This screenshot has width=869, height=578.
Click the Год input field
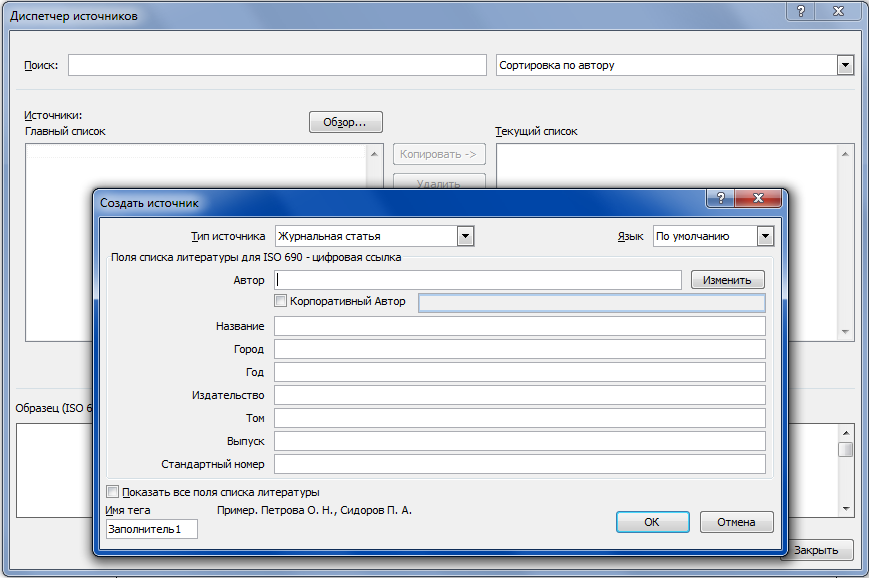point(520,372)
